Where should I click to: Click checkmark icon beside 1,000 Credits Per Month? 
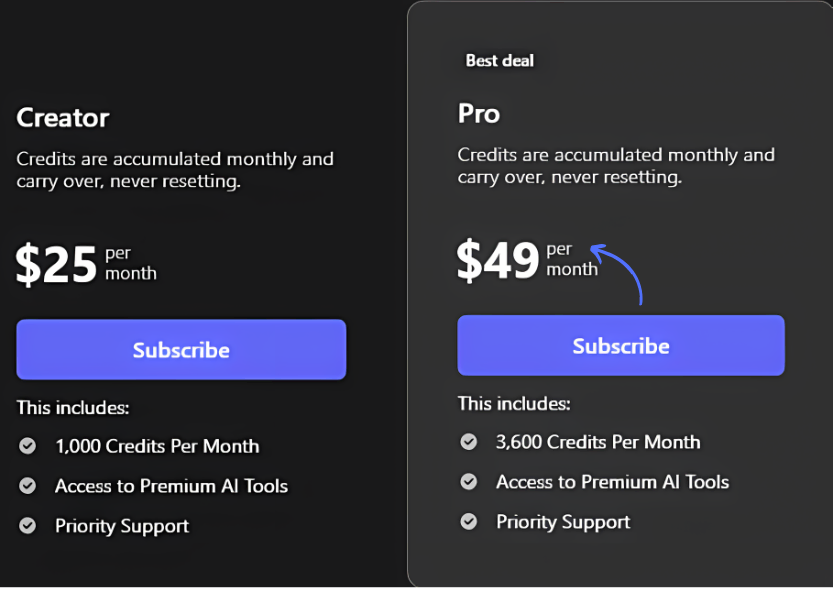[28, 446]
